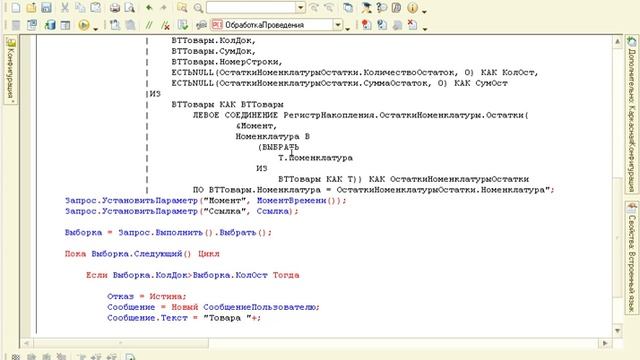The height and width of the screenshot is (360, 640).
Task: Click the Redo arrow icon
Action: tap(164, 7)
